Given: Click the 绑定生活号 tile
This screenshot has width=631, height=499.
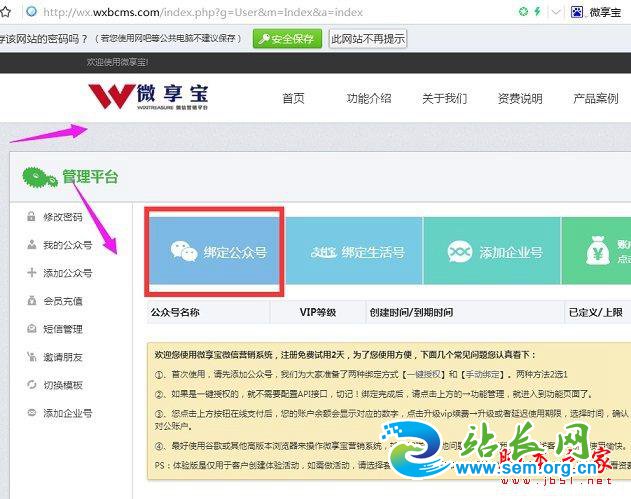Looking at the screenshot, I should (354, 250).
